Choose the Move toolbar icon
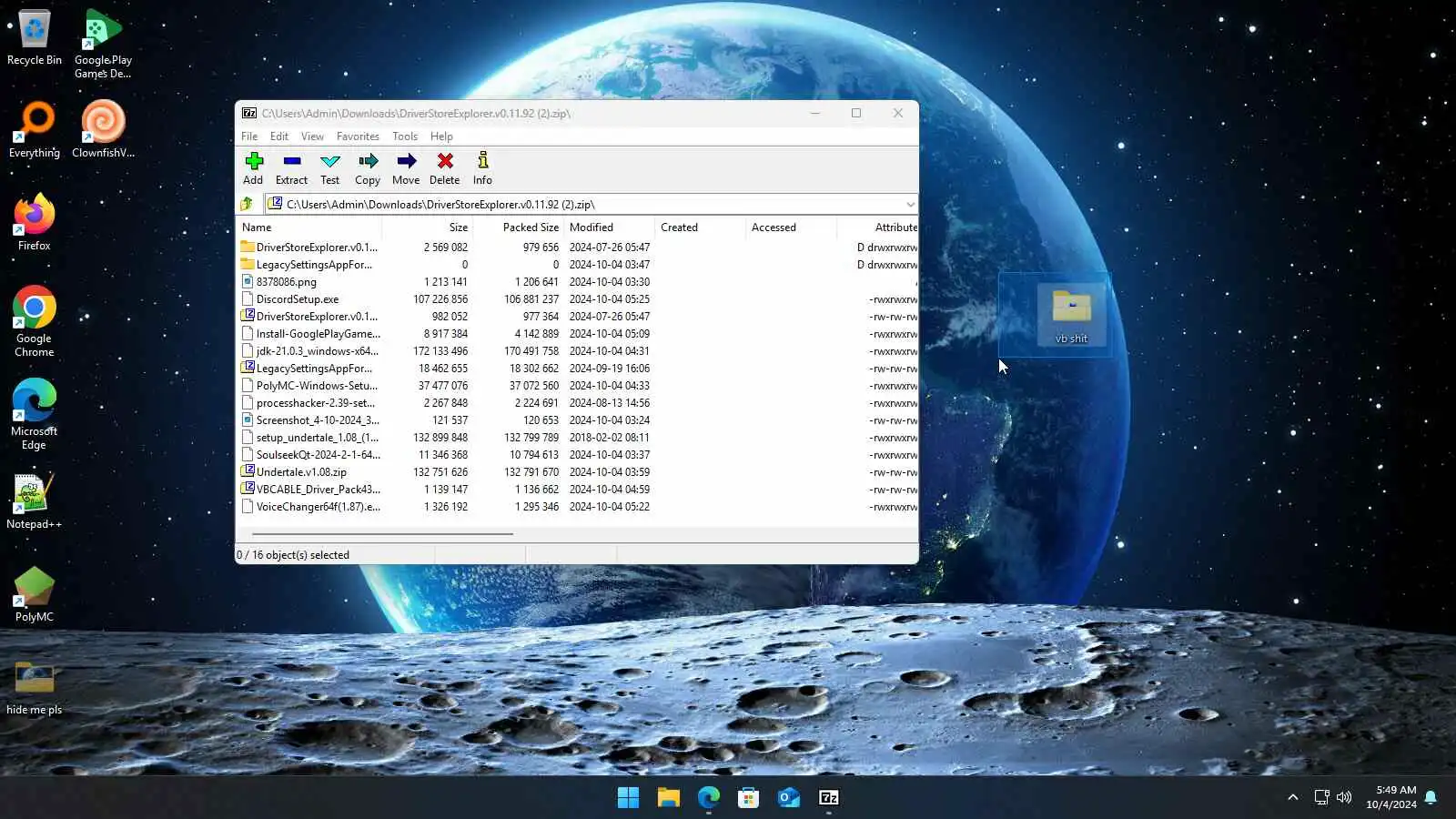This screenshot has width=1456, height=819. (x=406, y=168)
